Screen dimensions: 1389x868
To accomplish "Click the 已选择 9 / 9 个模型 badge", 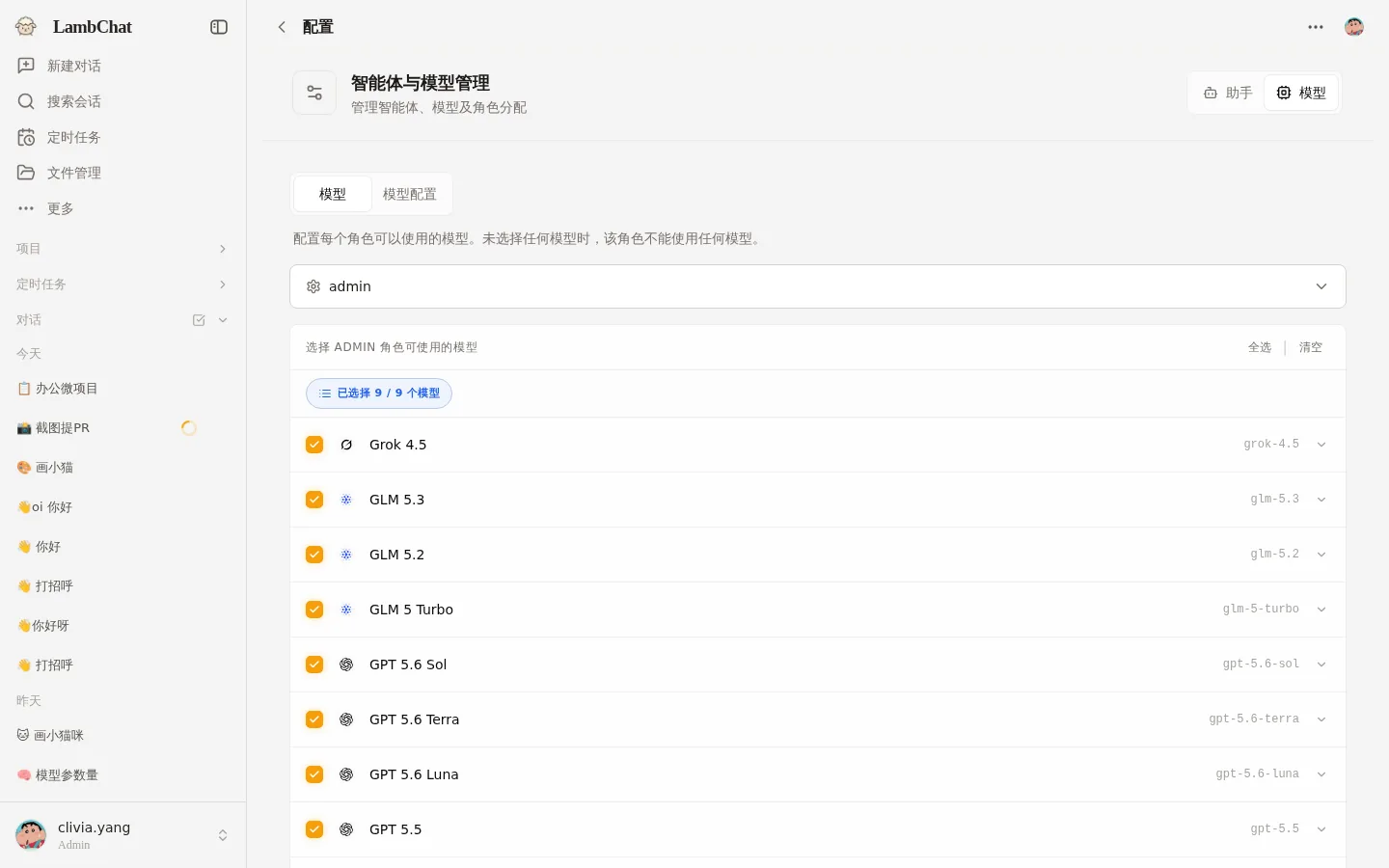I will coord(379,393).
